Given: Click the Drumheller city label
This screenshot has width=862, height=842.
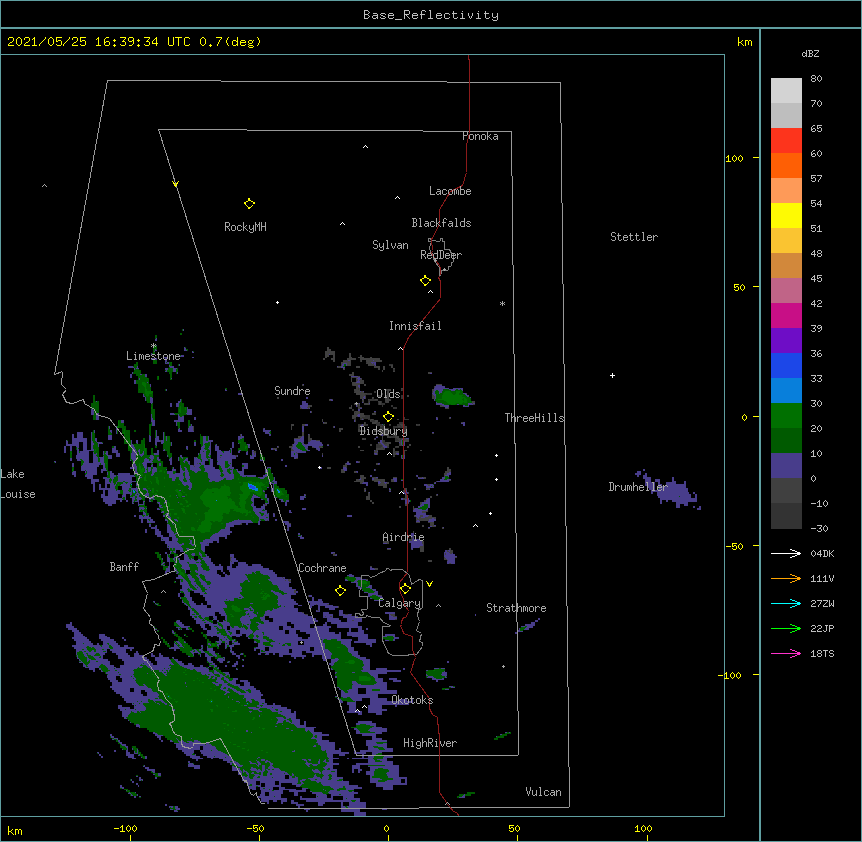Looking at the screenshot, I should click(x=638, y=487).
